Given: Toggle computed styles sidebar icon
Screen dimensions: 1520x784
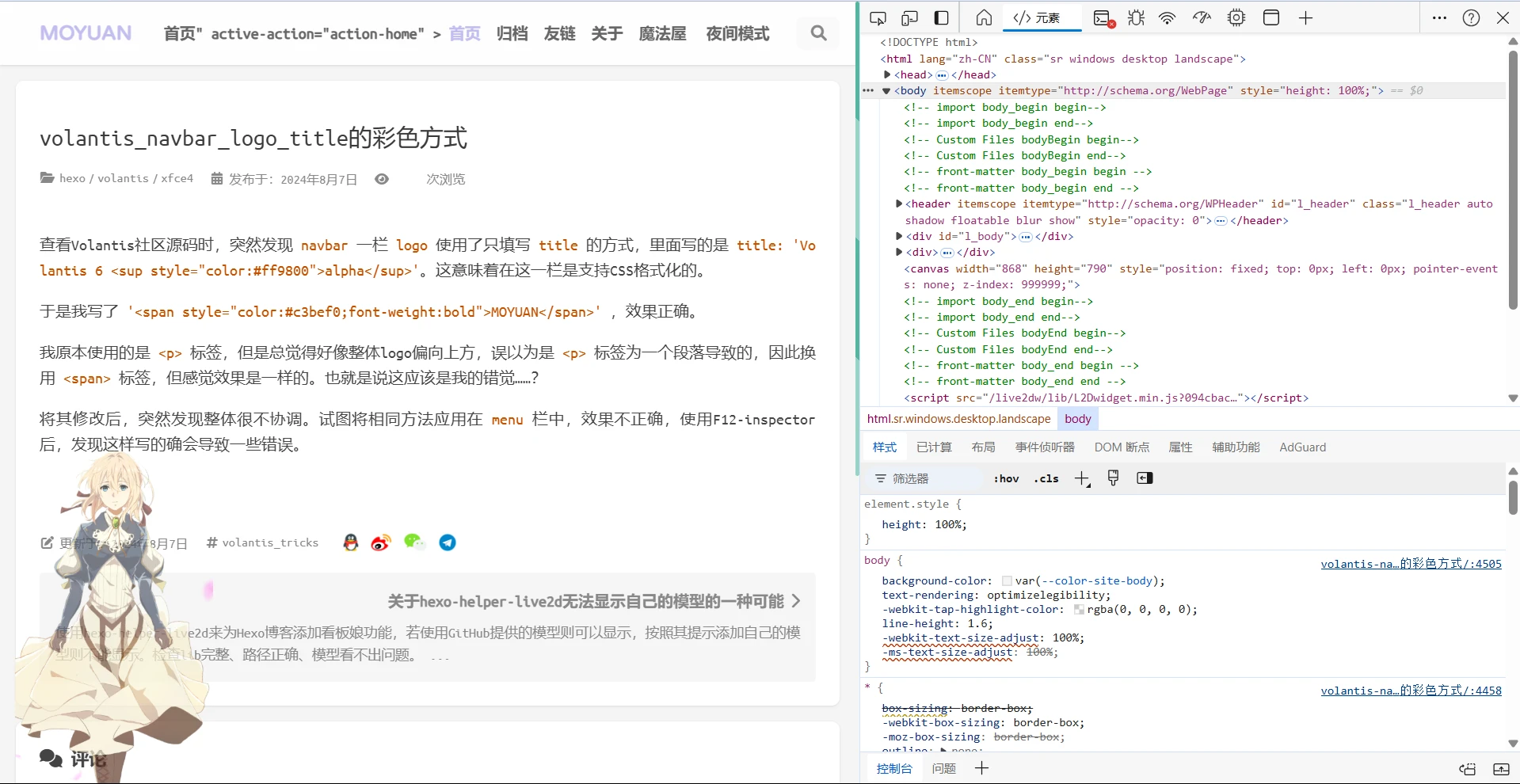Looking at the screenshot, I should click(x=1145, y=478).
